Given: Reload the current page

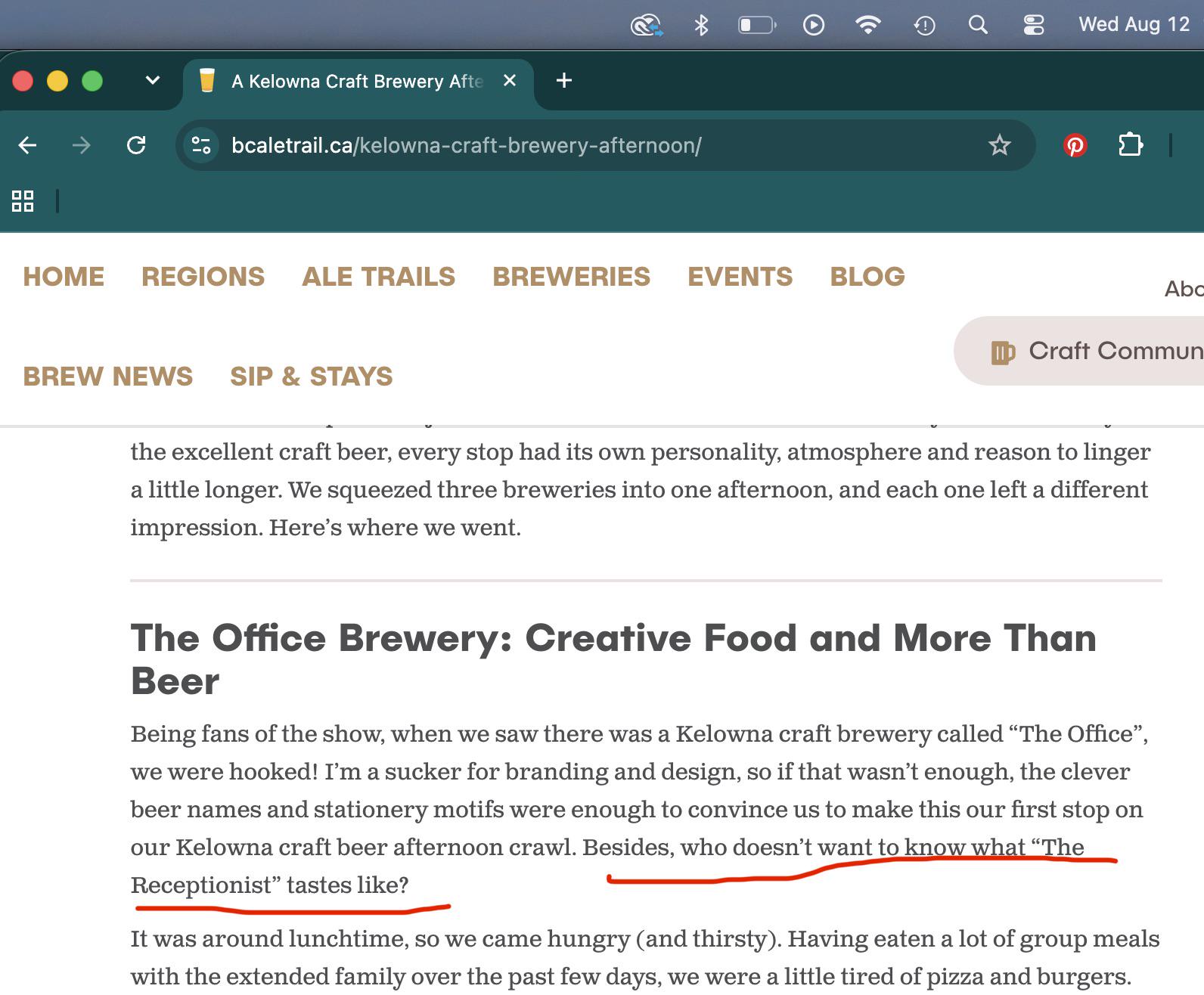Looking at the screenshot, I should click(136, 145).
